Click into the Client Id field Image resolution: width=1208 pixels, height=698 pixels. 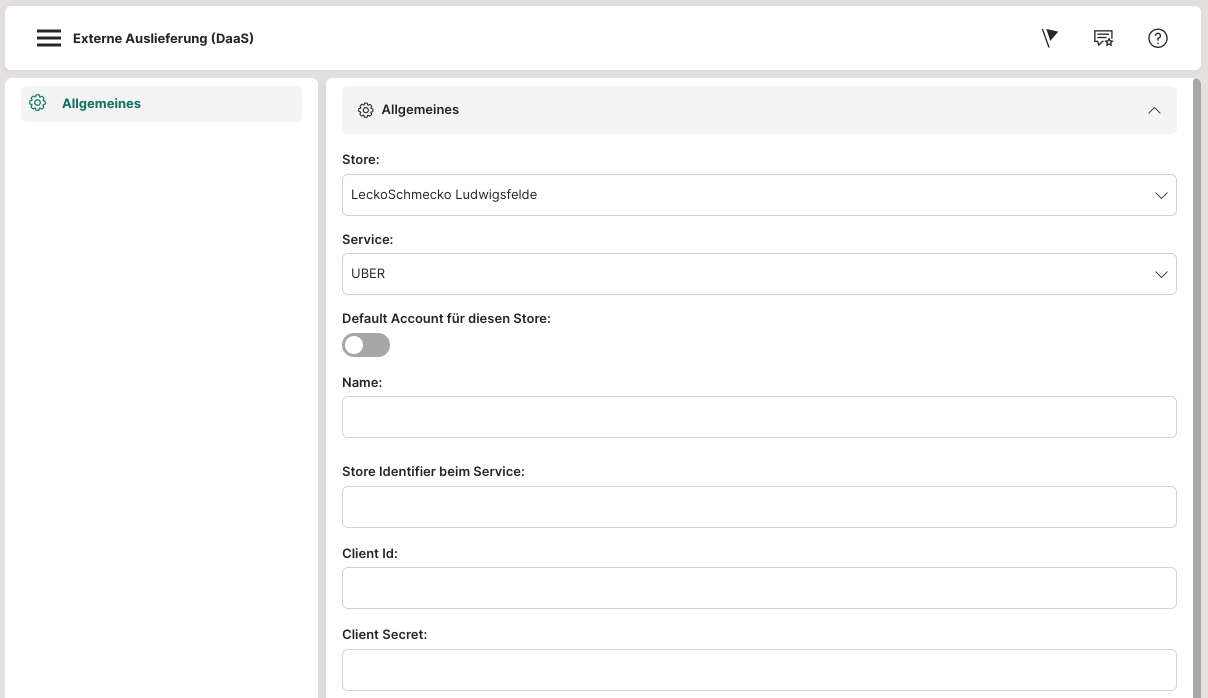point(759,588)
